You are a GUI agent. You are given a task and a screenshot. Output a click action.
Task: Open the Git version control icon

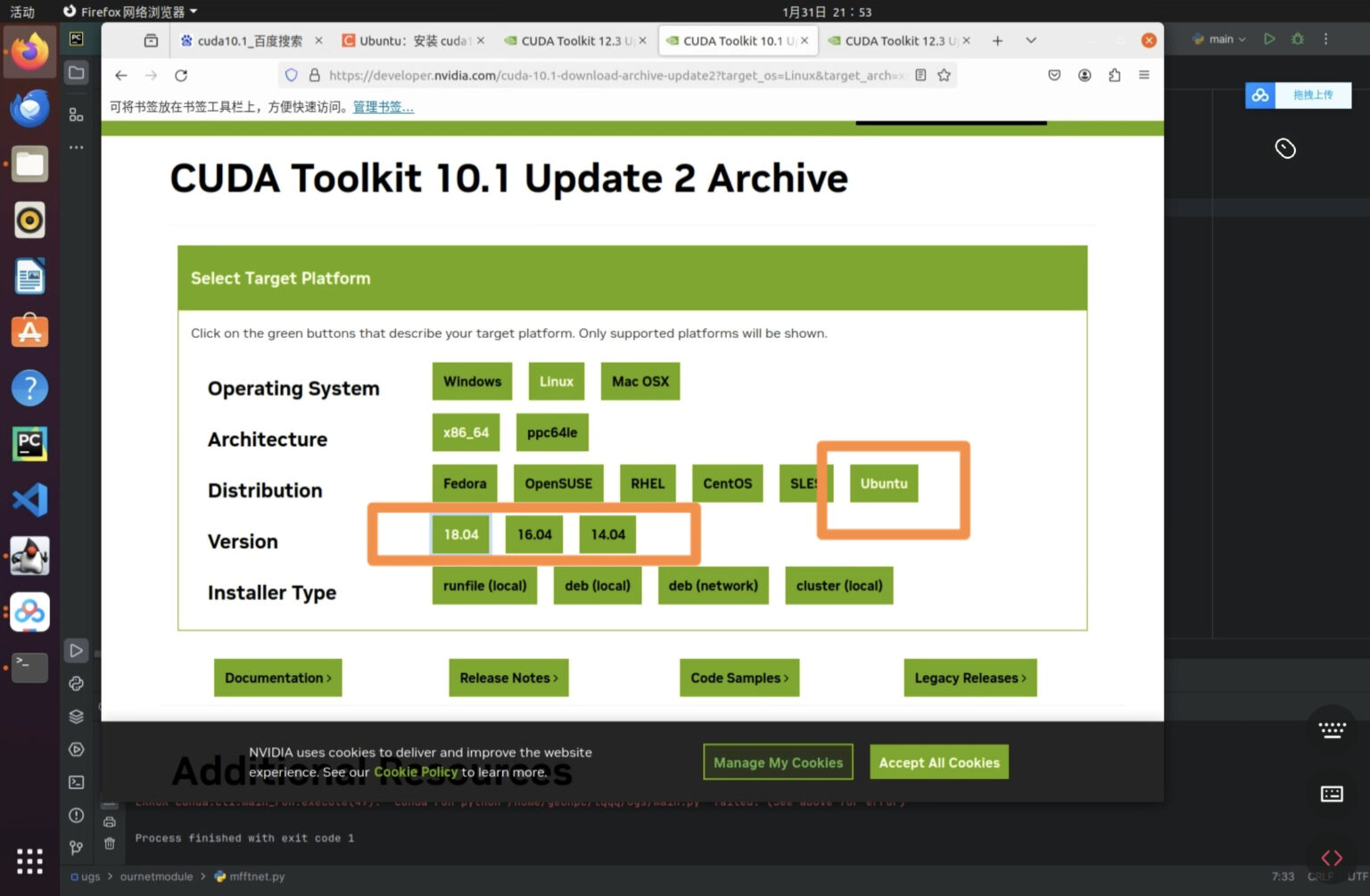[x=77, y=848]
